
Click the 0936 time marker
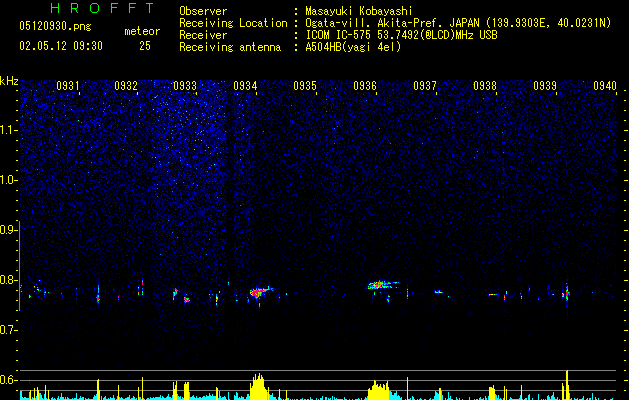click(x=365, y=86)
